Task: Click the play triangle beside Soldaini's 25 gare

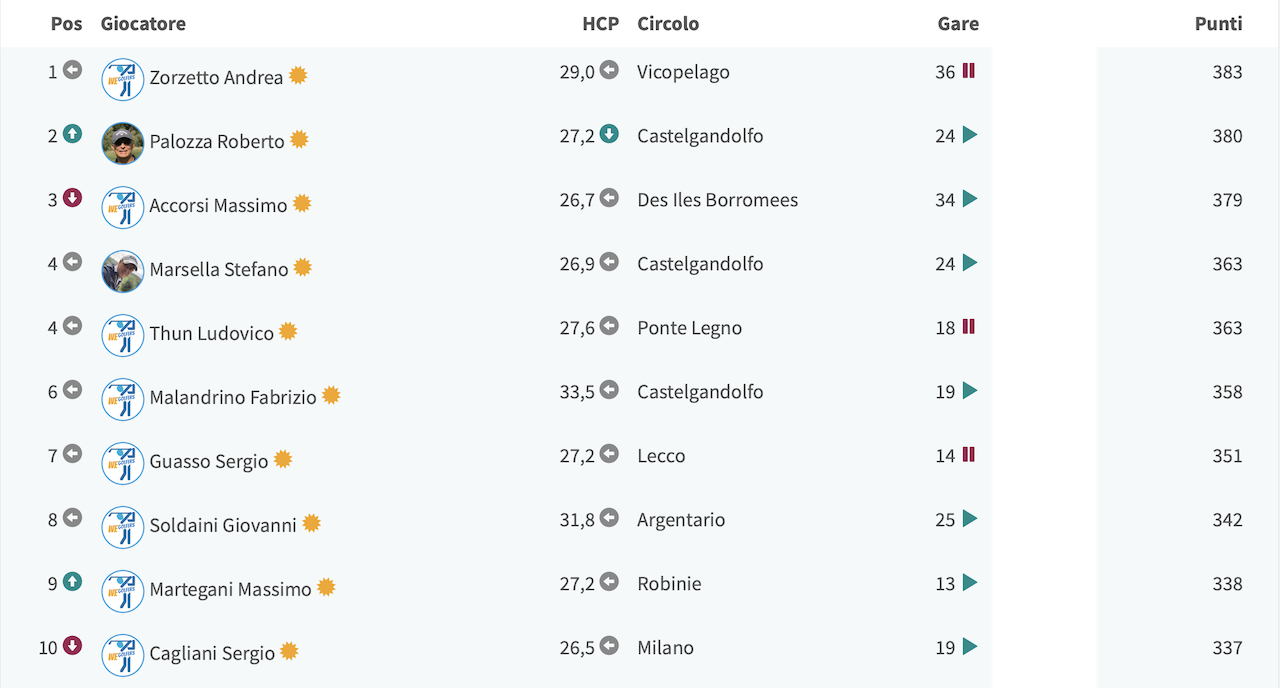Action: click(x=969, y=519)
